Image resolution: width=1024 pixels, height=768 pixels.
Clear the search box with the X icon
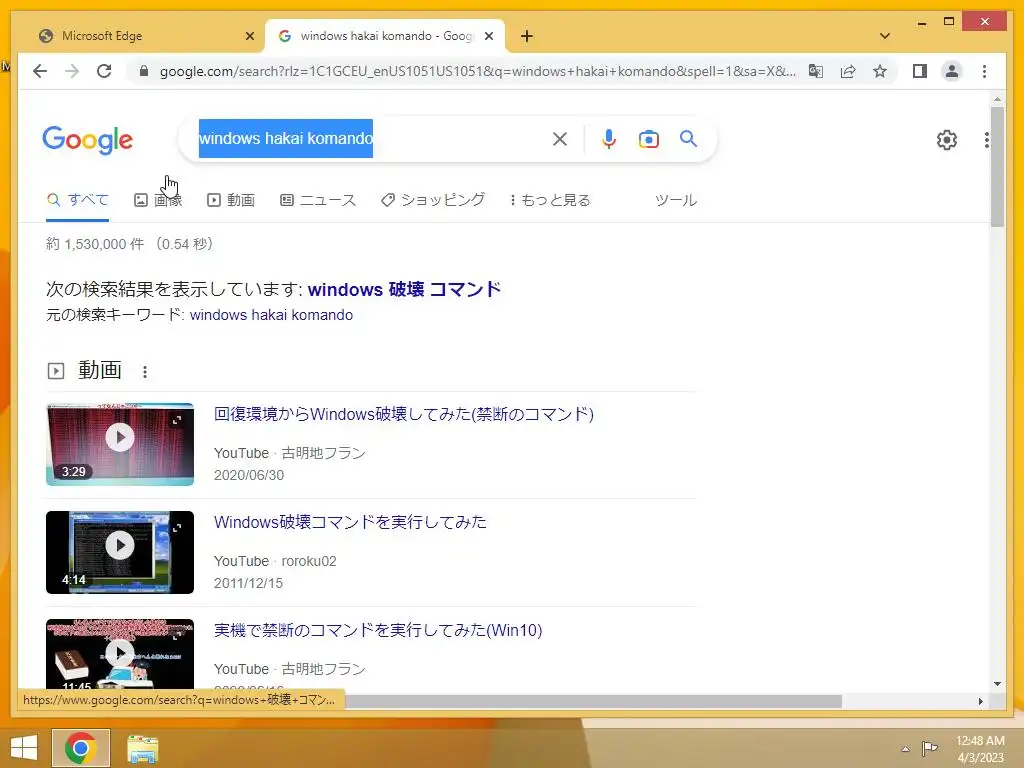coord(560,139)
